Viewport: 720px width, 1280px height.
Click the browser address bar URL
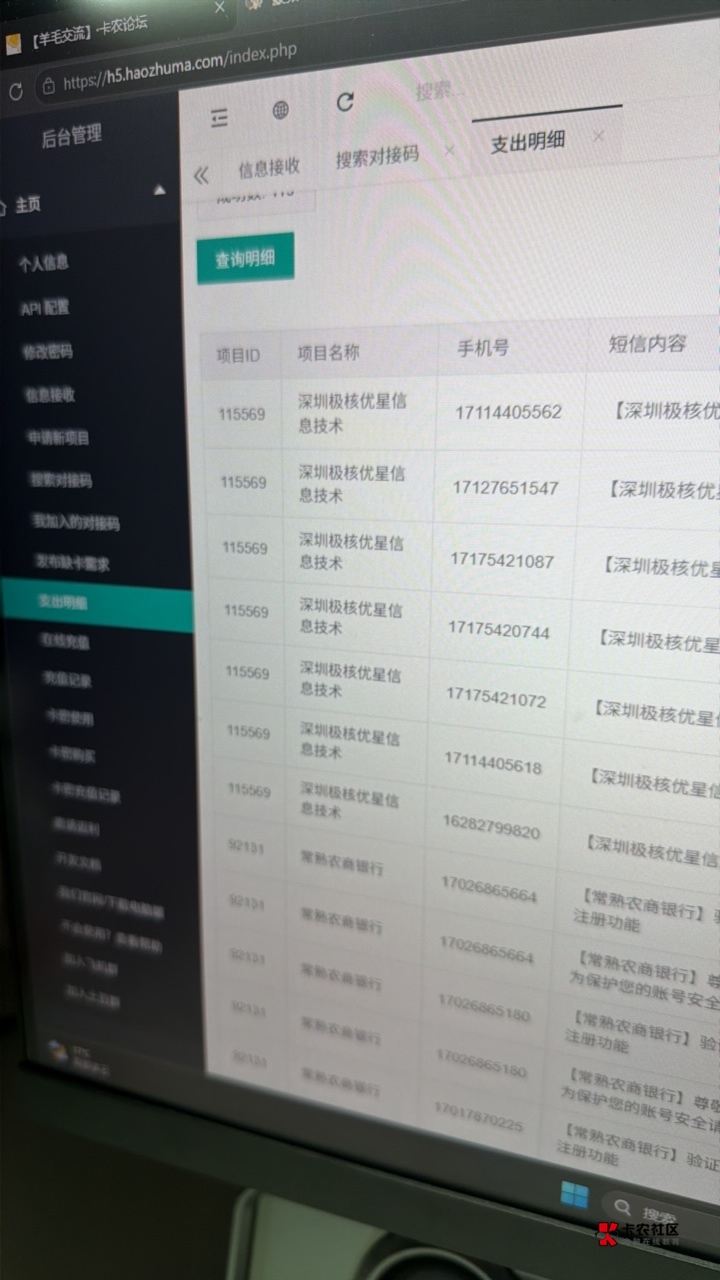pos(179,67)
